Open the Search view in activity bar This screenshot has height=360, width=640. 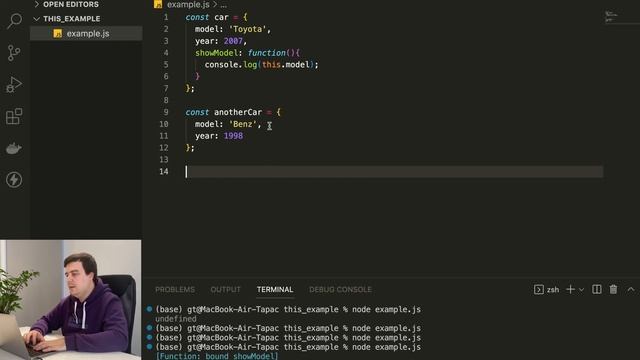pyautogui.click(x=14, y=21)
